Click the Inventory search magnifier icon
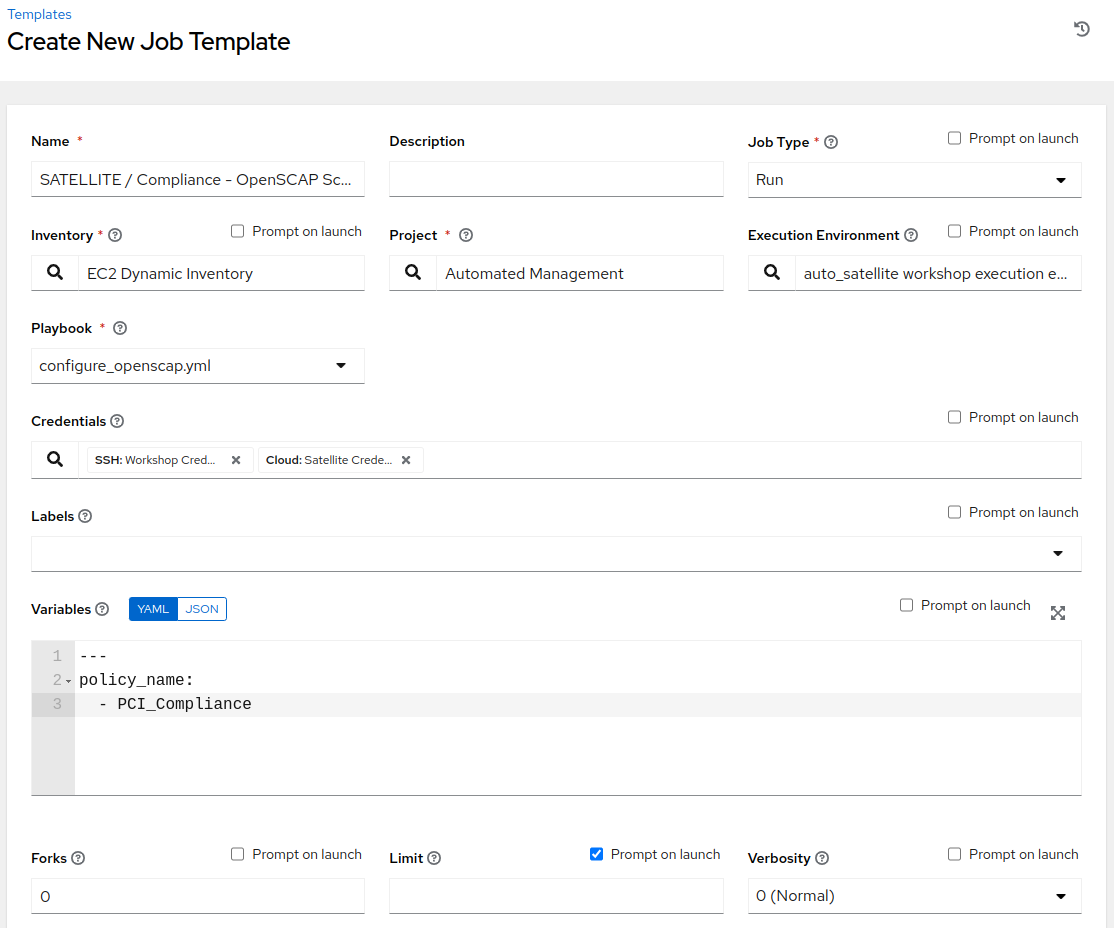1114x928 pixels. 55,273
